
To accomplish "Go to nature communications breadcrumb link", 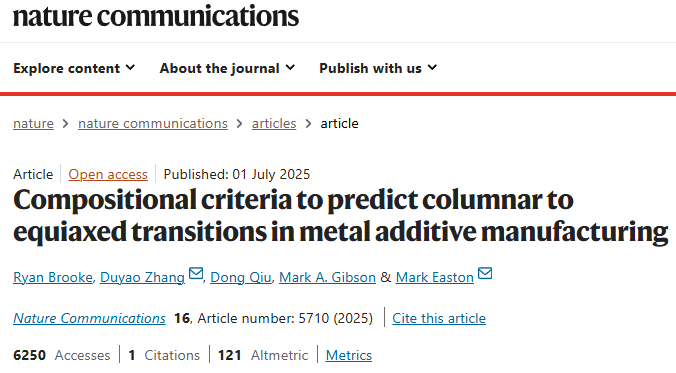I will 153,124.
